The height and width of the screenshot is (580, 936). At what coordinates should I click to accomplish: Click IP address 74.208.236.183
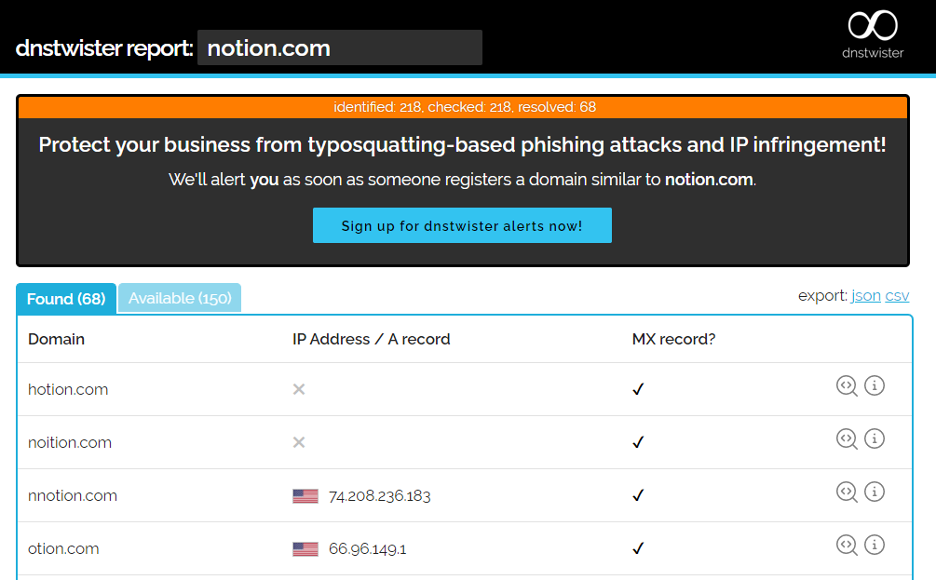380,496
